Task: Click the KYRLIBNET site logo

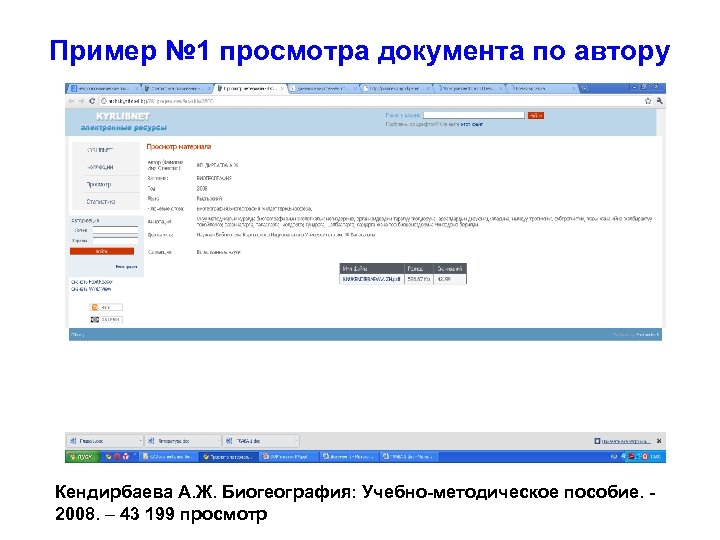Action: tap(123, 116)
